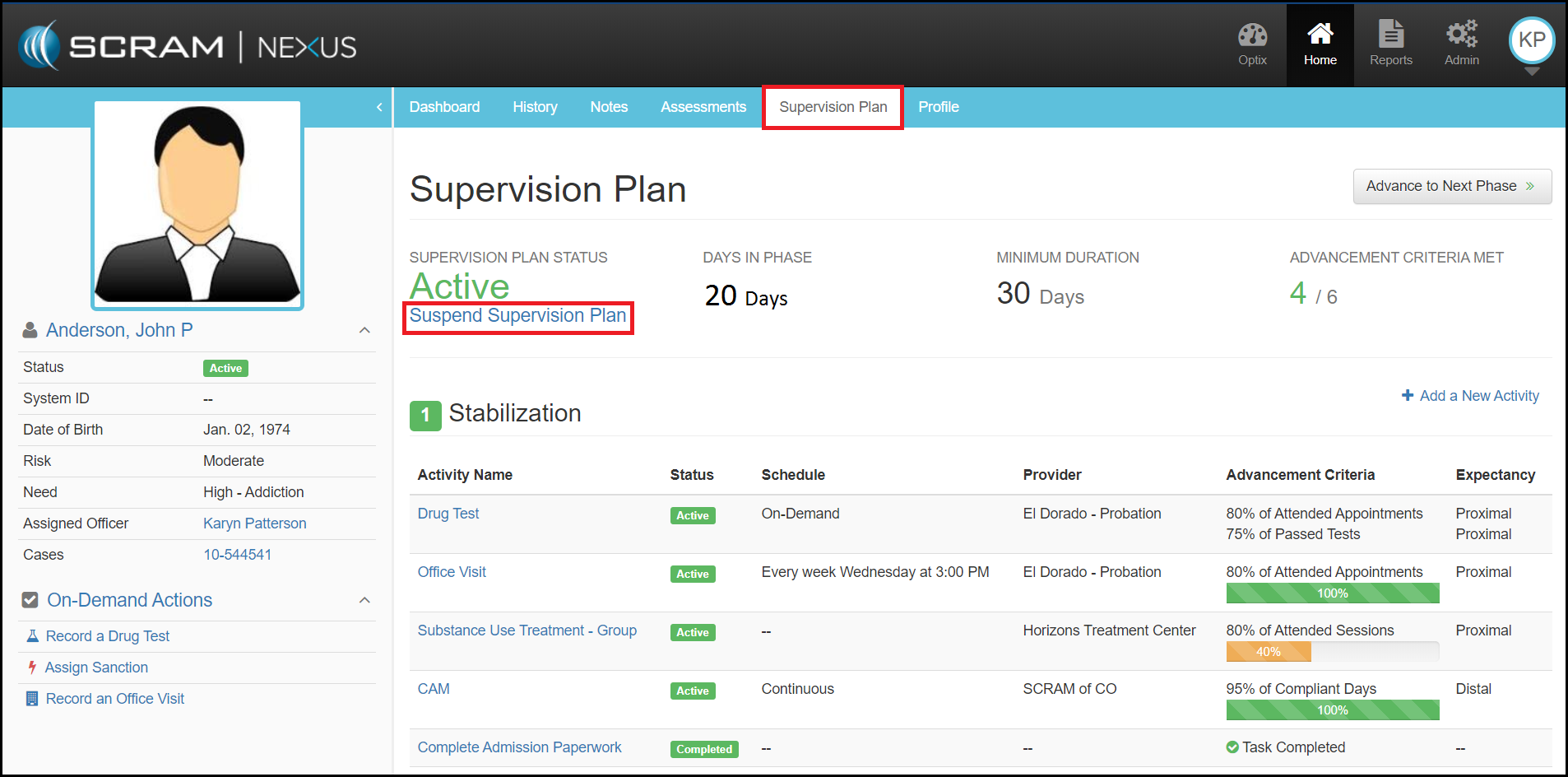1568x777 pixels.
Task: Click the green Task Completed checkmark
Action: coord(1232,747)
